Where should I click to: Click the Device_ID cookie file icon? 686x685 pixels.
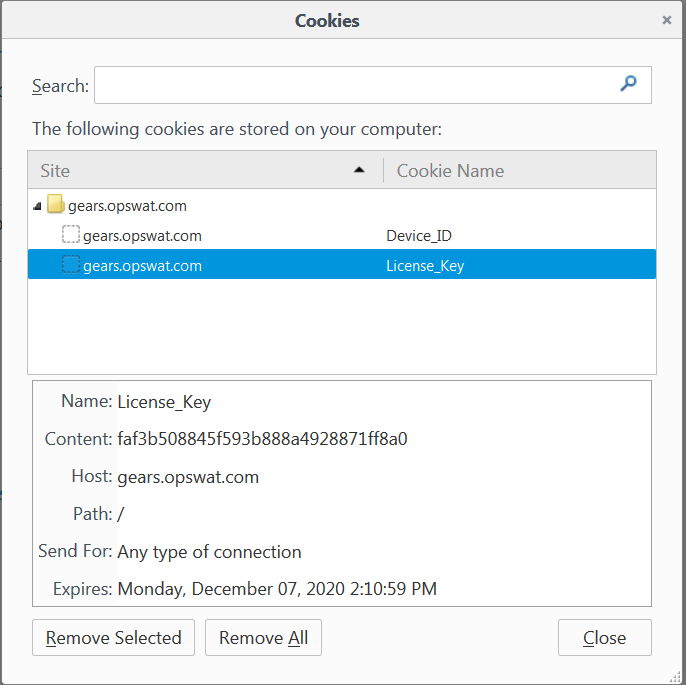(x=71, y=234)
